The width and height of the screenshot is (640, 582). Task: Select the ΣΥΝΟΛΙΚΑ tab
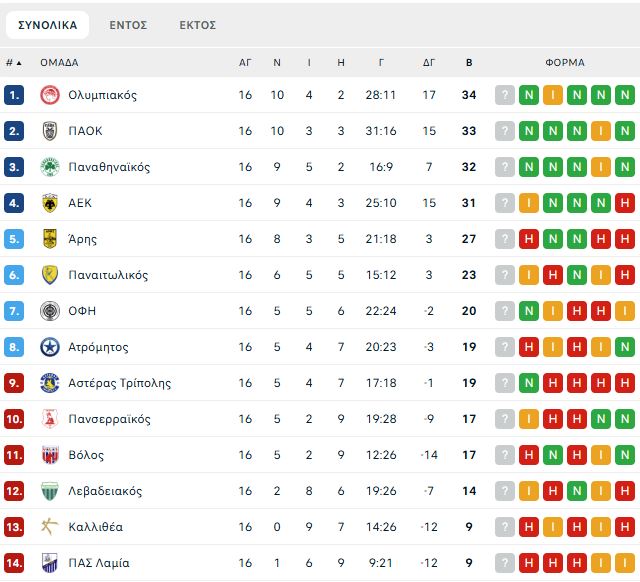[x=49, y=25]
